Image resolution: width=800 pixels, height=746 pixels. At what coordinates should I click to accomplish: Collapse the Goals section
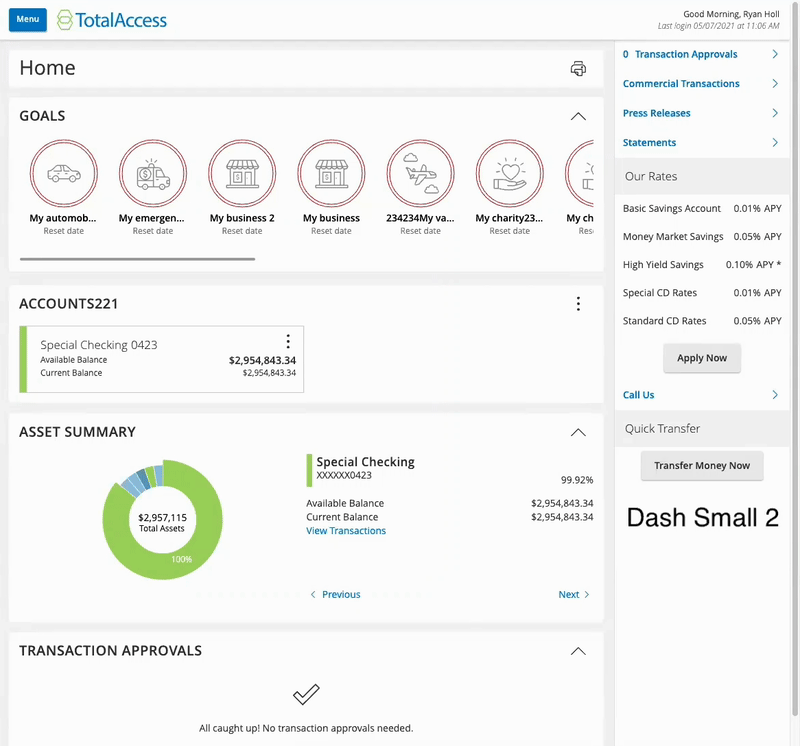[x=578, y=116]
